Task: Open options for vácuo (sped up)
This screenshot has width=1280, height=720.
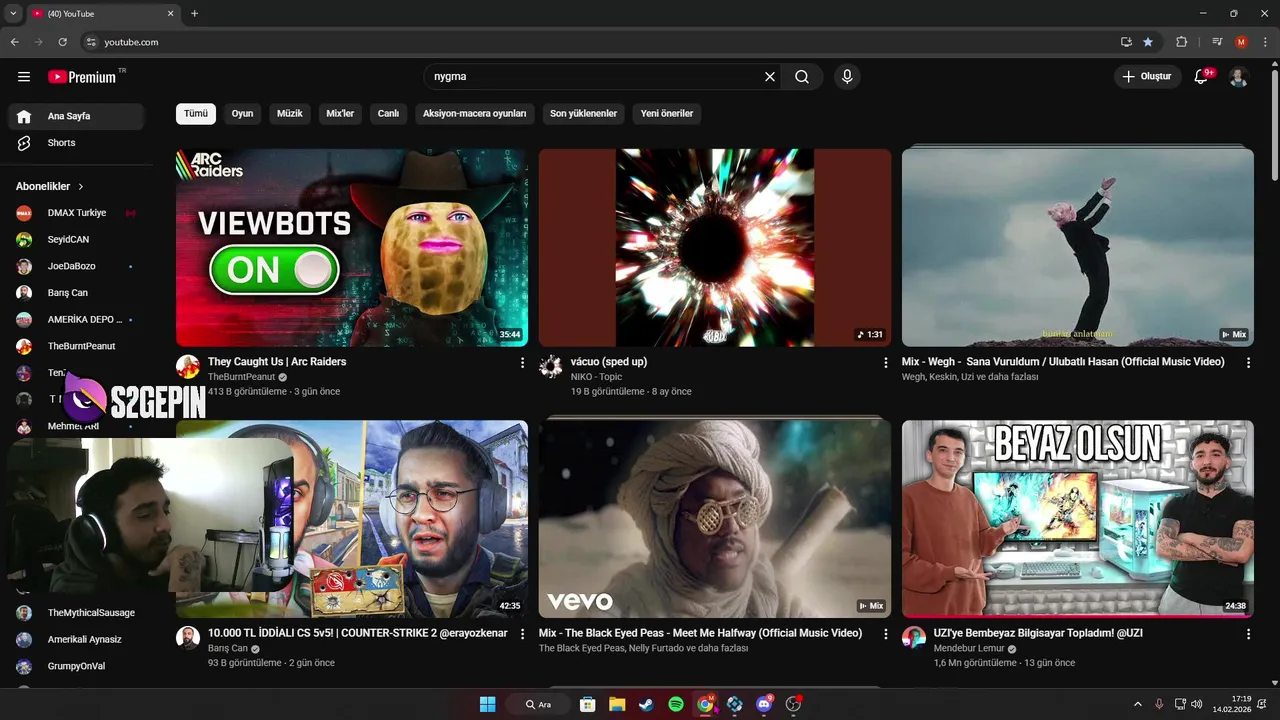Action: pyautogui.click(x=885, y=363)
